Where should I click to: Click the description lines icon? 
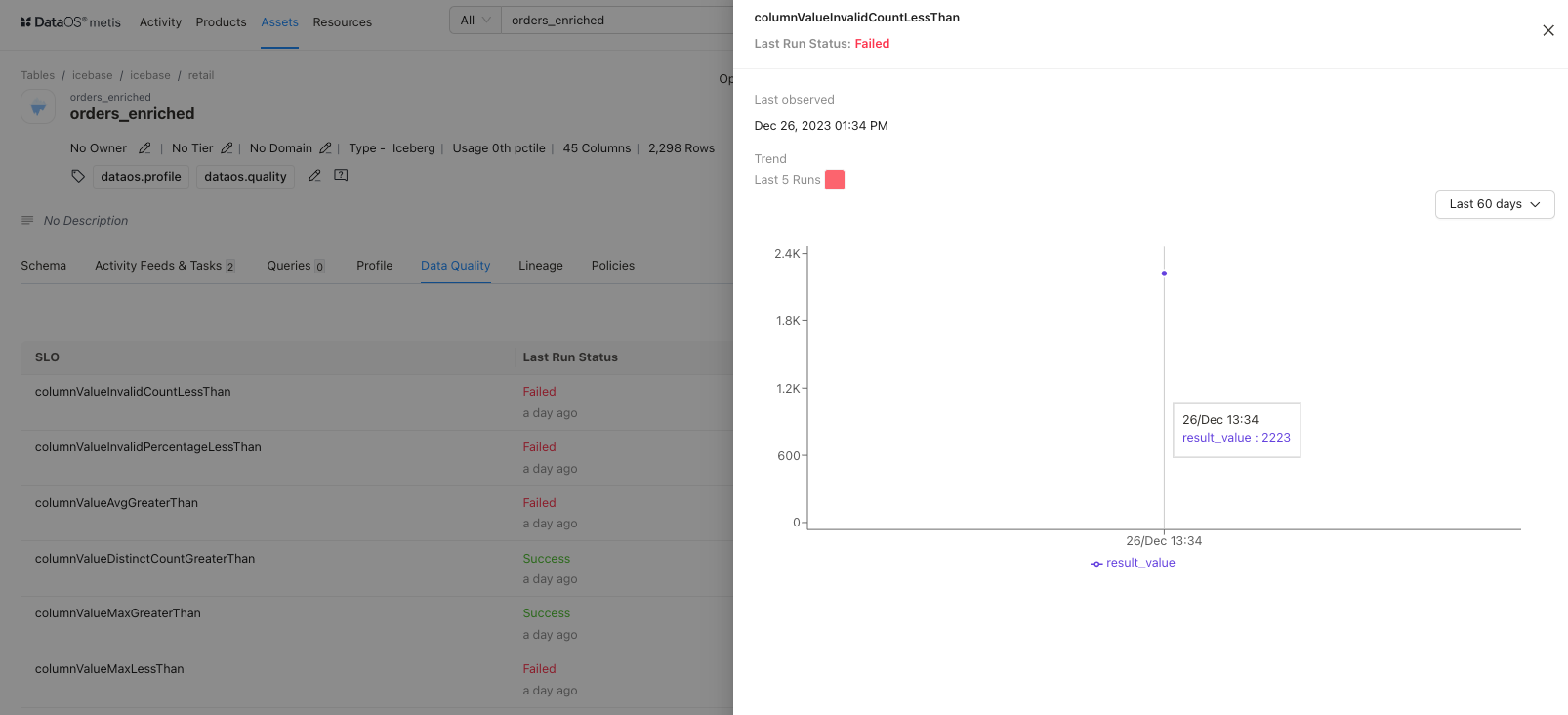pyautogui.click(x=27, y=220)
